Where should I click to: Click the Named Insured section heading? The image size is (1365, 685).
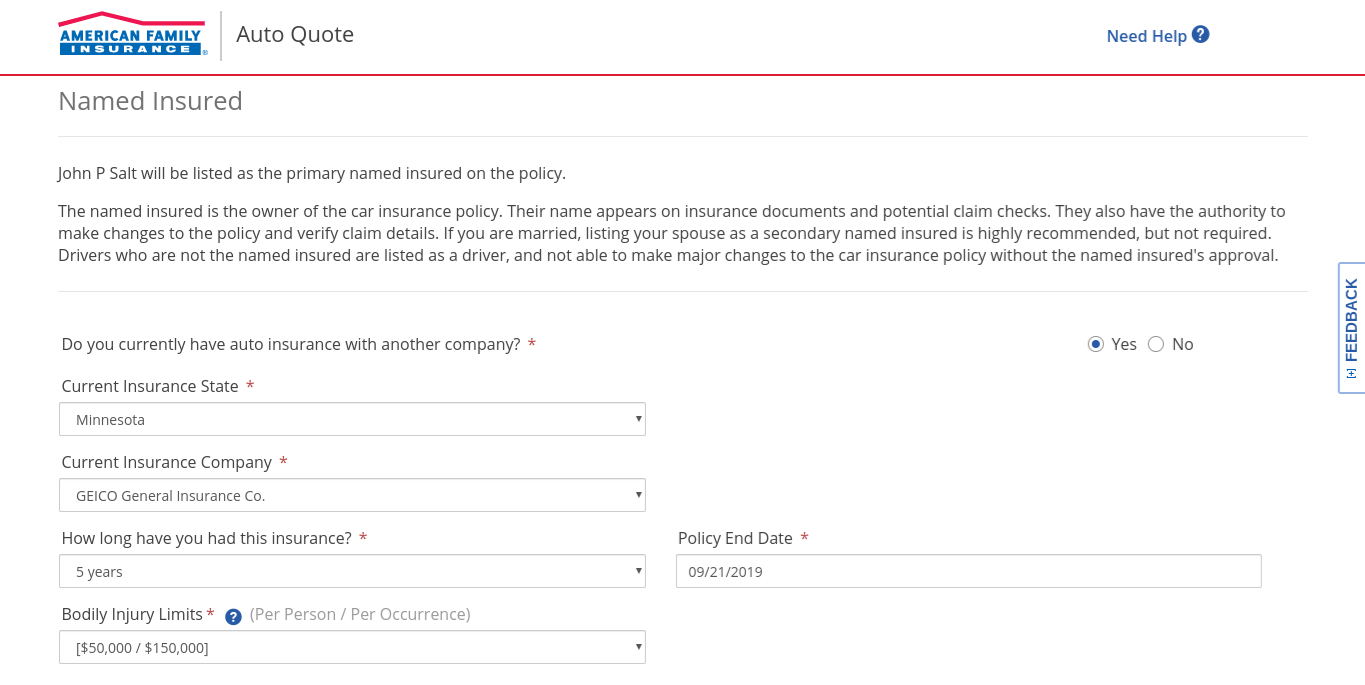coord(150,101)
